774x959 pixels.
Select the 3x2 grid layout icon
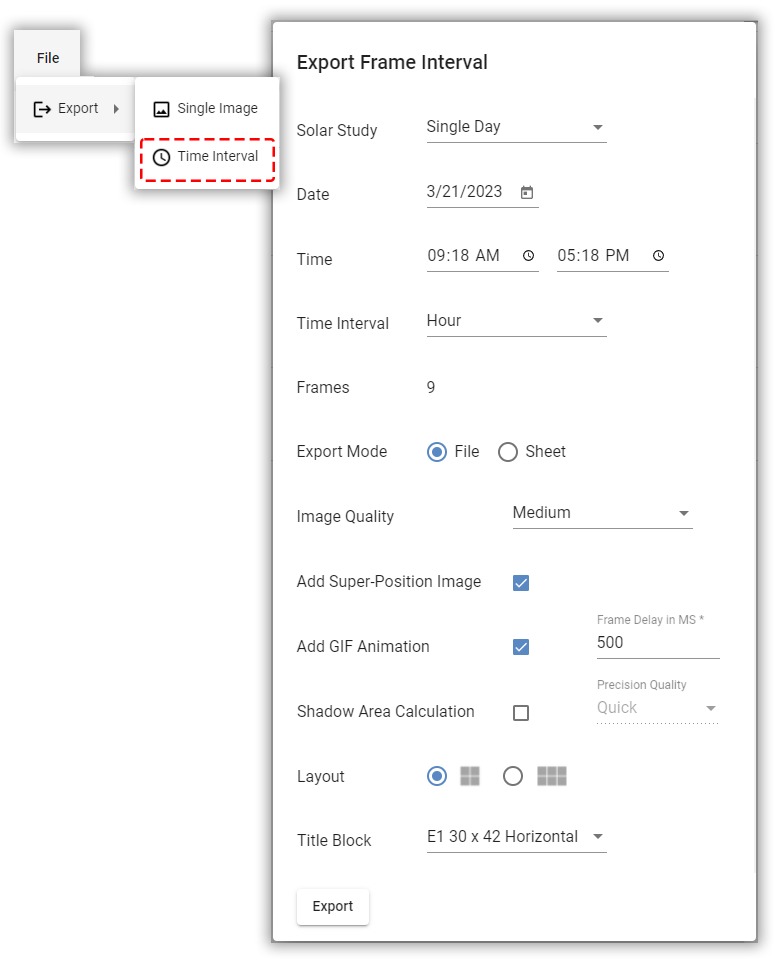pos(552,776)
